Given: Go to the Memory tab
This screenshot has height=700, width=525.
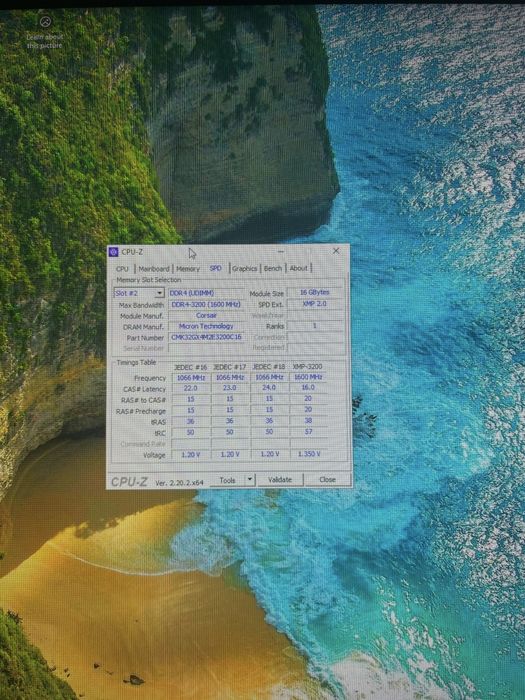Looking at the screenshot, I should (188, 269).
